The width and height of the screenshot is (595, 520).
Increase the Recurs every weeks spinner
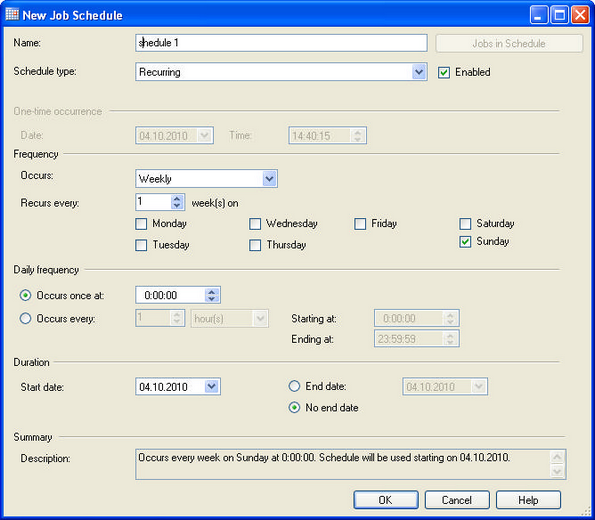[177, 199]
